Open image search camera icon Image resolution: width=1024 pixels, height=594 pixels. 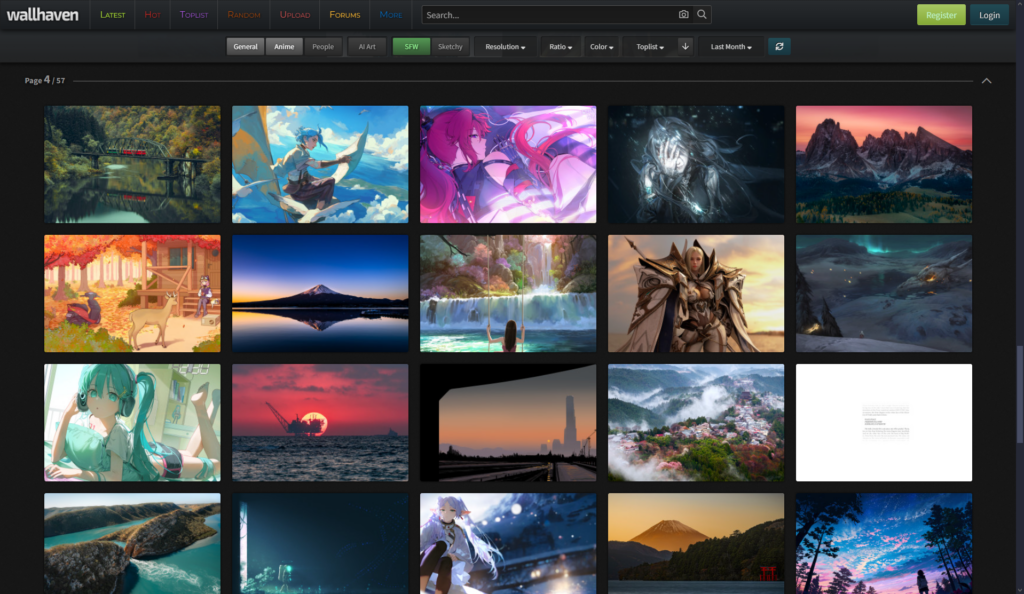(683, 14)
